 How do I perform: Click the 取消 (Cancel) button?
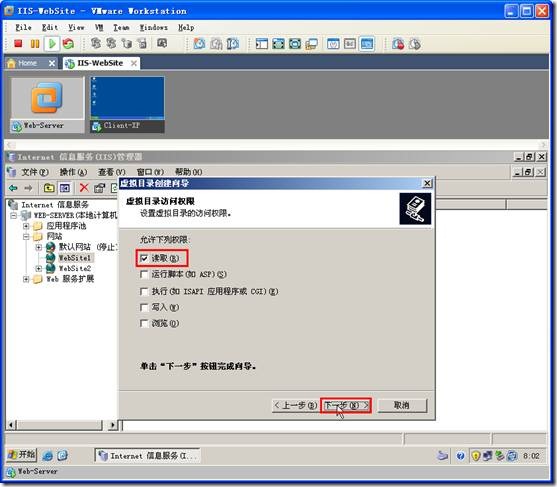(402, 405)
